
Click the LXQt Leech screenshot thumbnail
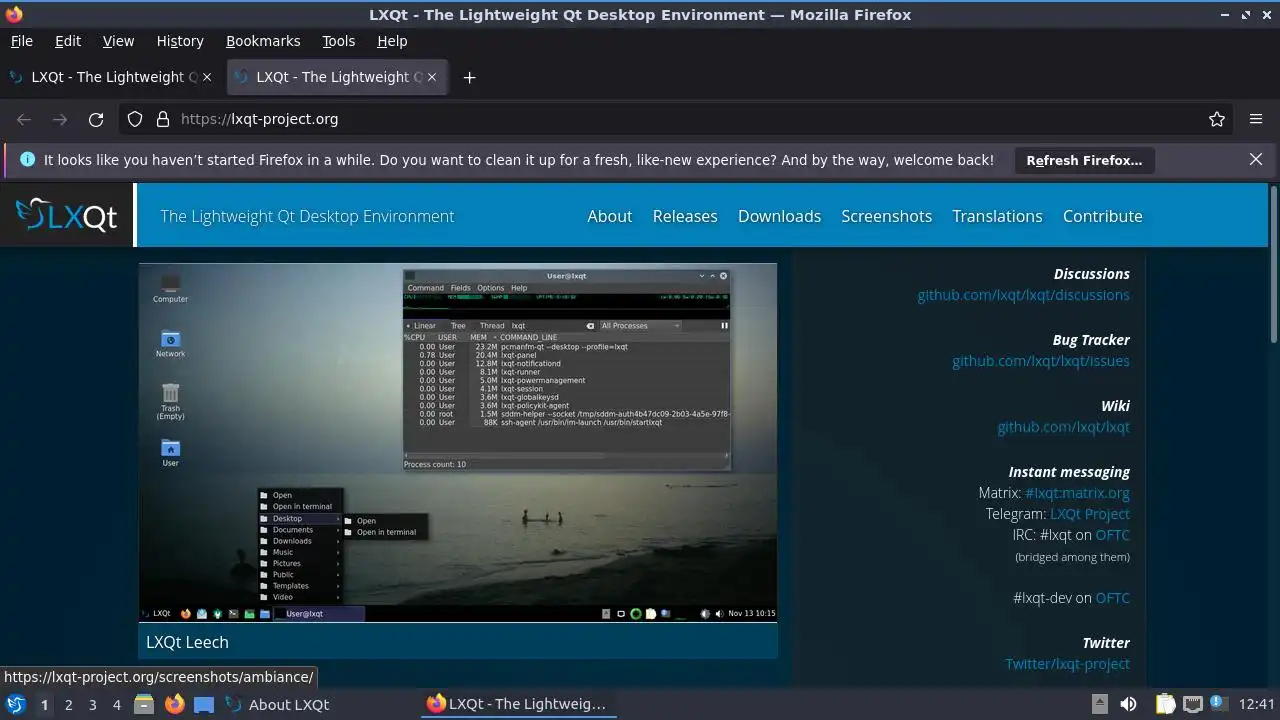[x=458, y=442]
